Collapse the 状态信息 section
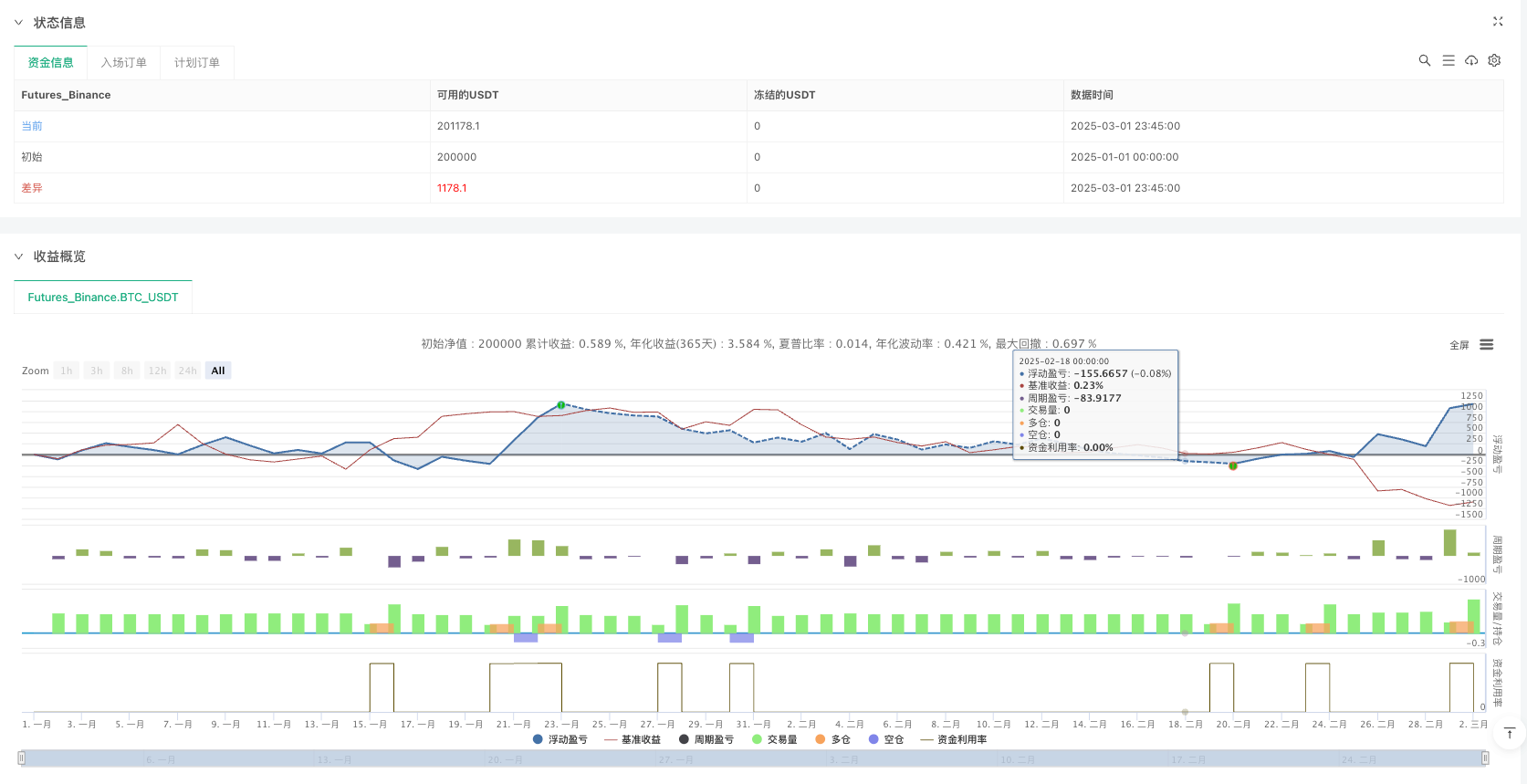 pos(18,23)
